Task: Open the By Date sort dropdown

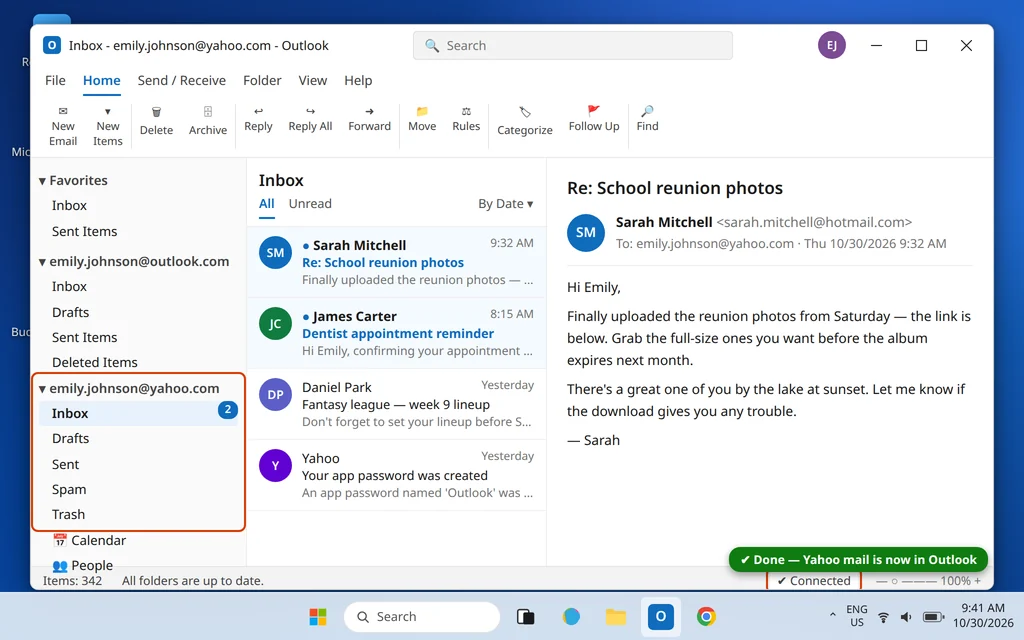Action: pyautogui.click(x=505, y=204)
